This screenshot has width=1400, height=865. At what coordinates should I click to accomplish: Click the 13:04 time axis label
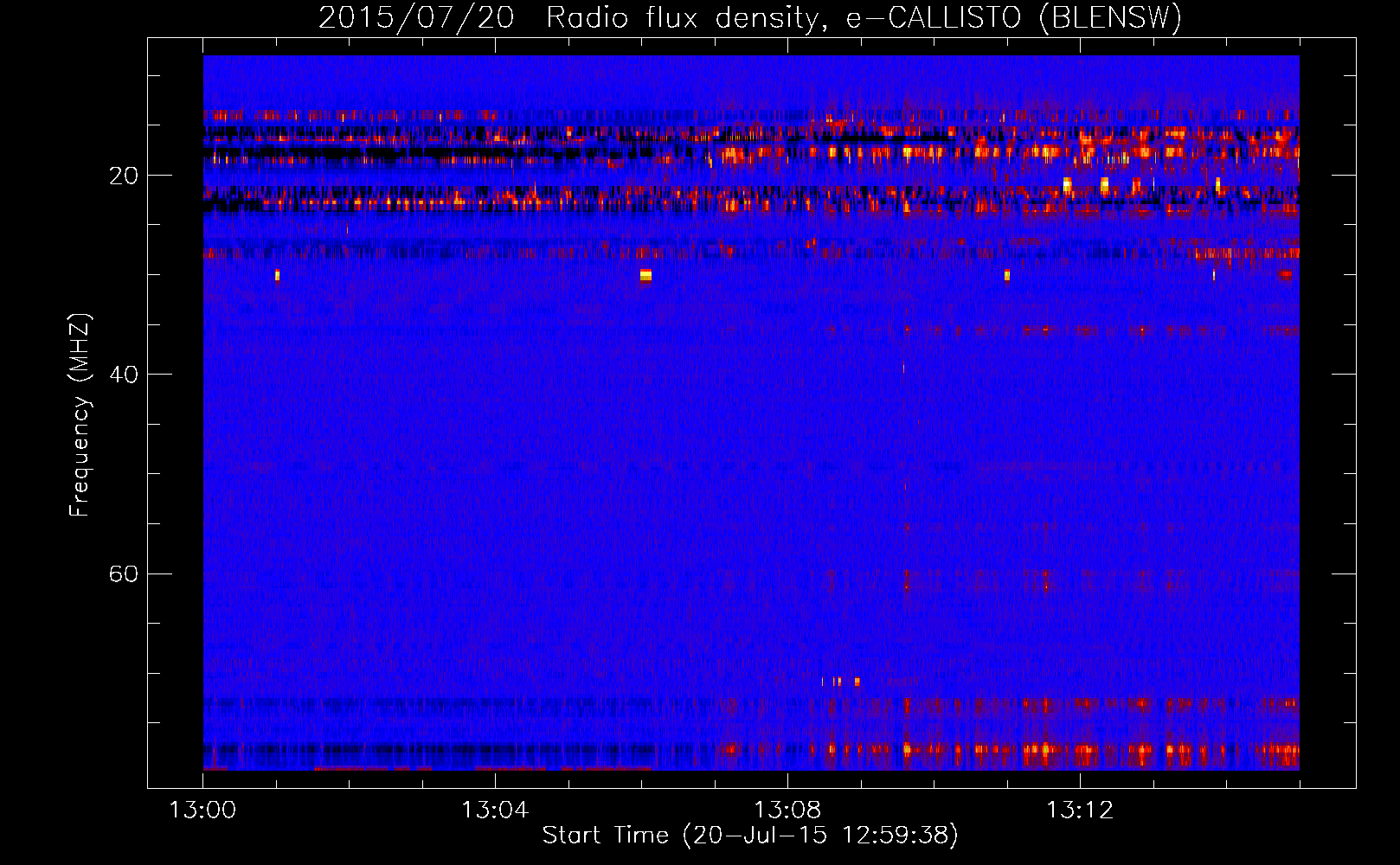[x=495, y=811]
